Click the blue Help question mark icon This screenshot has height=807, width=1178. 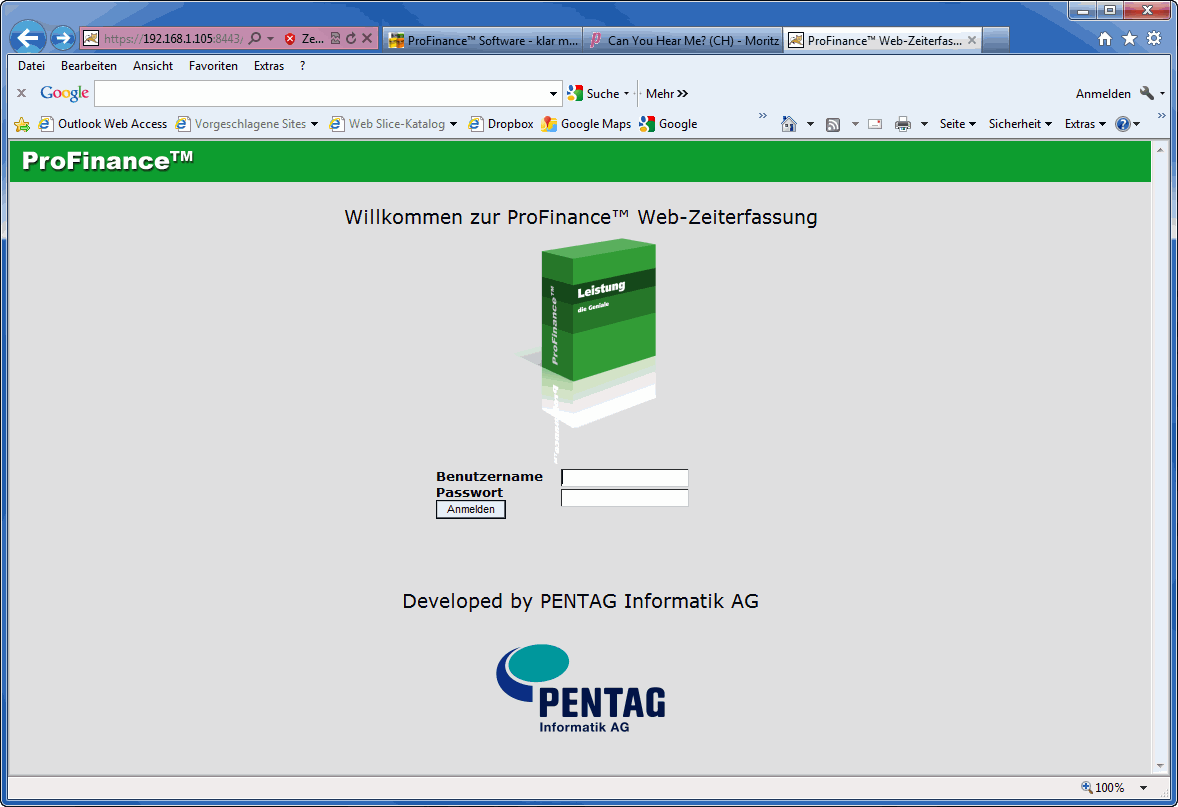point(1123,124)
